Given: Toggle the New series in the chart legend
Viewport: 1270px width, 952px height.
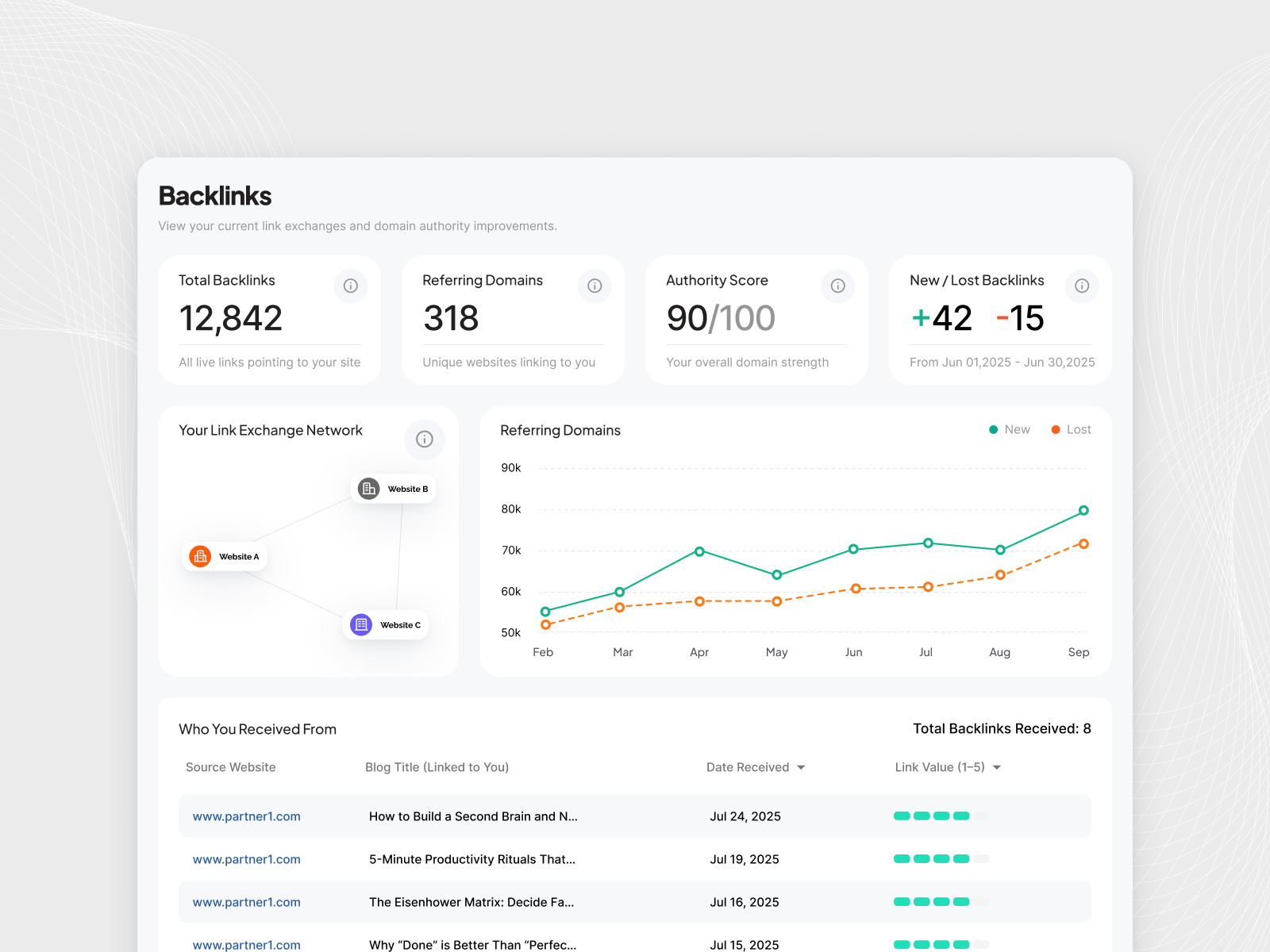Looking at the screenshot, I should [x=1009, y=429].
